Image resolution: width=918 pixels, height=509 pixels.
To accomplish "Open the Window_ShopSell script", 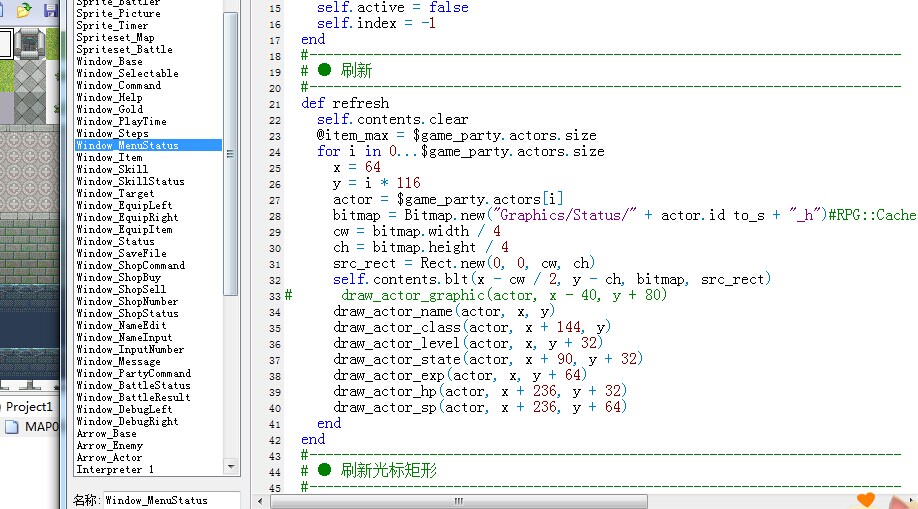I will (121, 289).
